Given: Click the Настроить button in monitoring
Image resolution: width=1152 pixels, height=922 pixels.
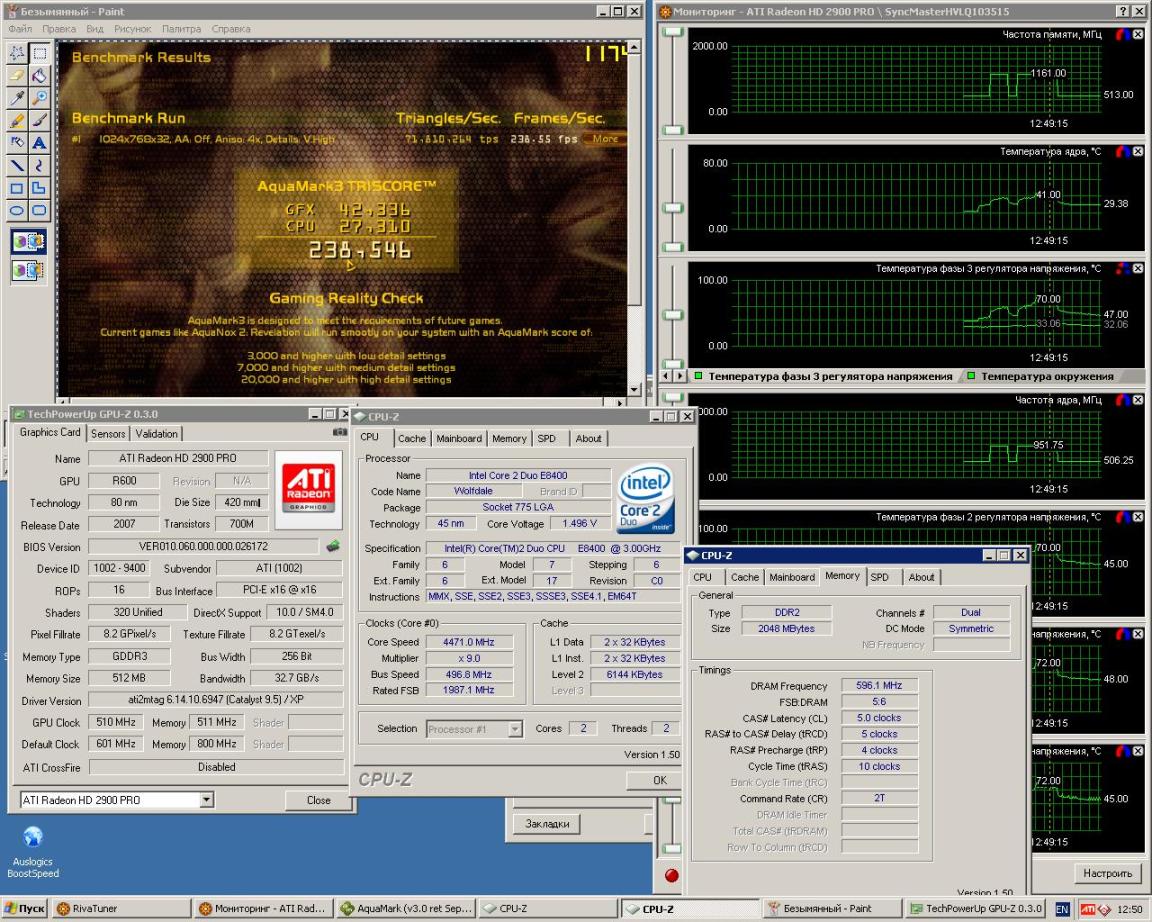Looking at the screenshot, I should coord(1107,873).
